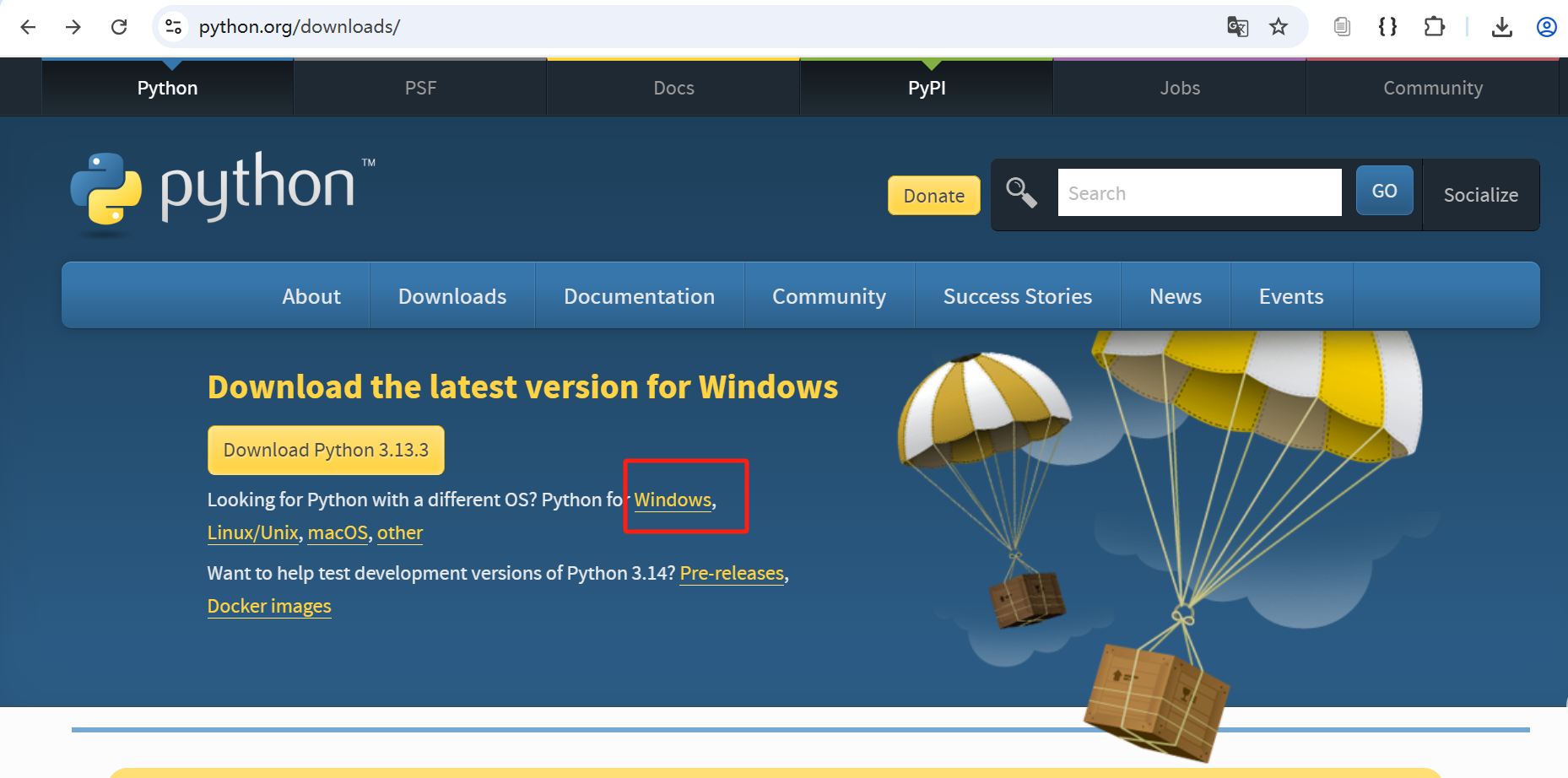
Task: Click the curly braces extension icon
Action: pos(1387,27)
